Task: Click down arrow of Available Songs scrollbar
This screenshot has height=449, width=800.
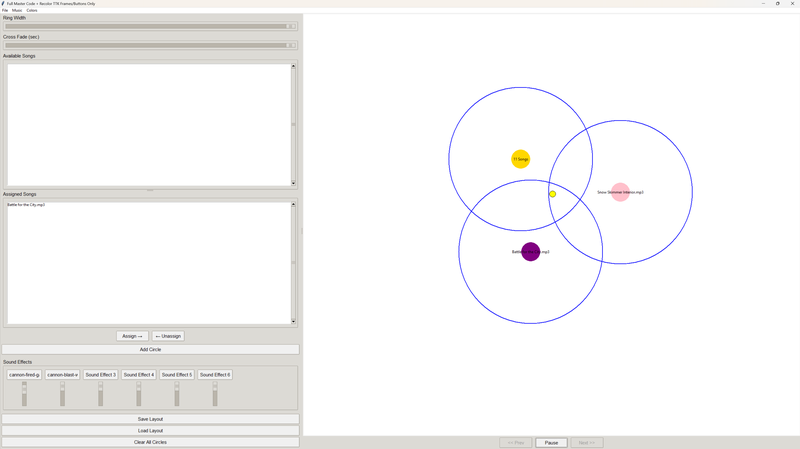Action: 293,183
